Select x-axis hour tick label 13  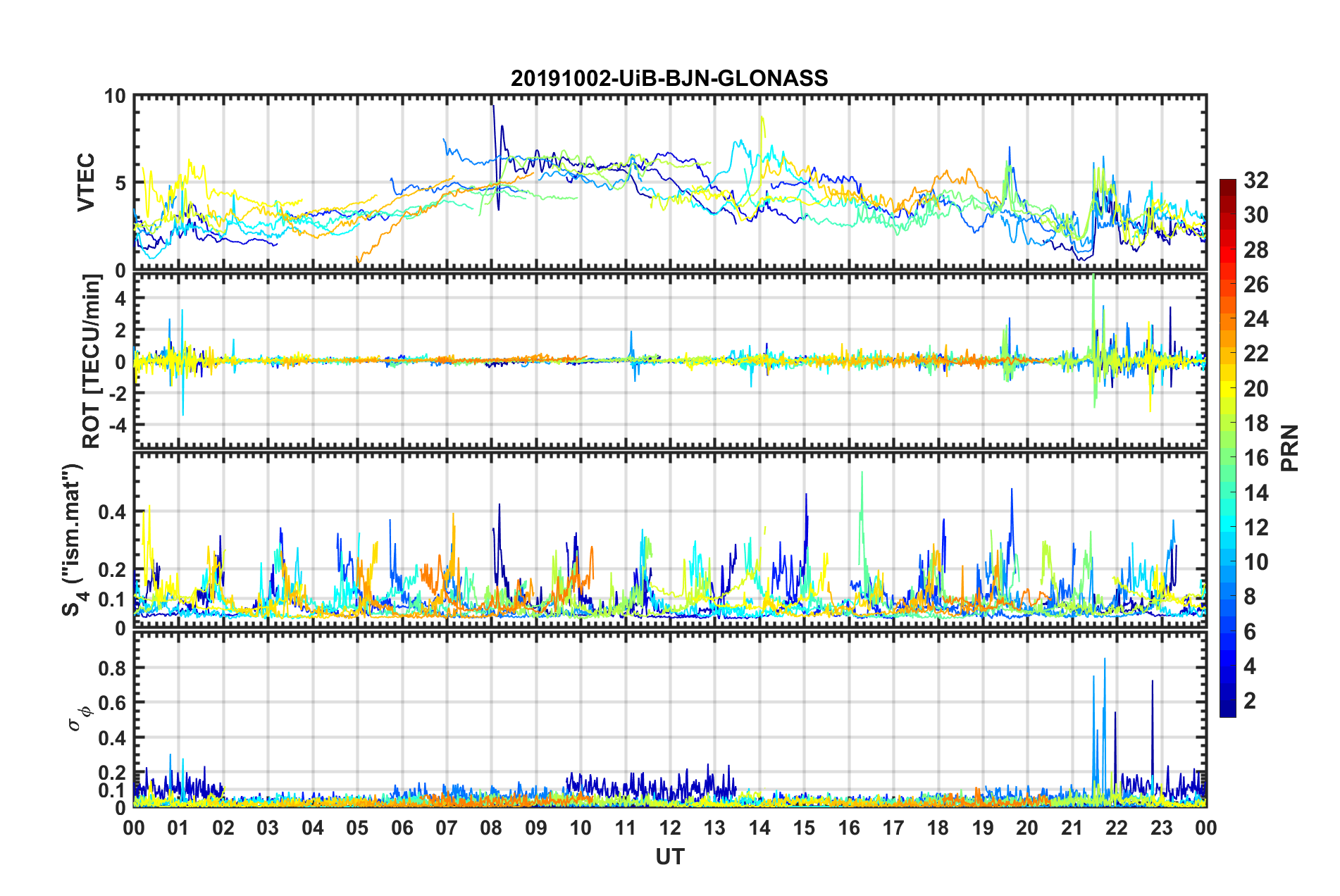click(x=714, y=828)
